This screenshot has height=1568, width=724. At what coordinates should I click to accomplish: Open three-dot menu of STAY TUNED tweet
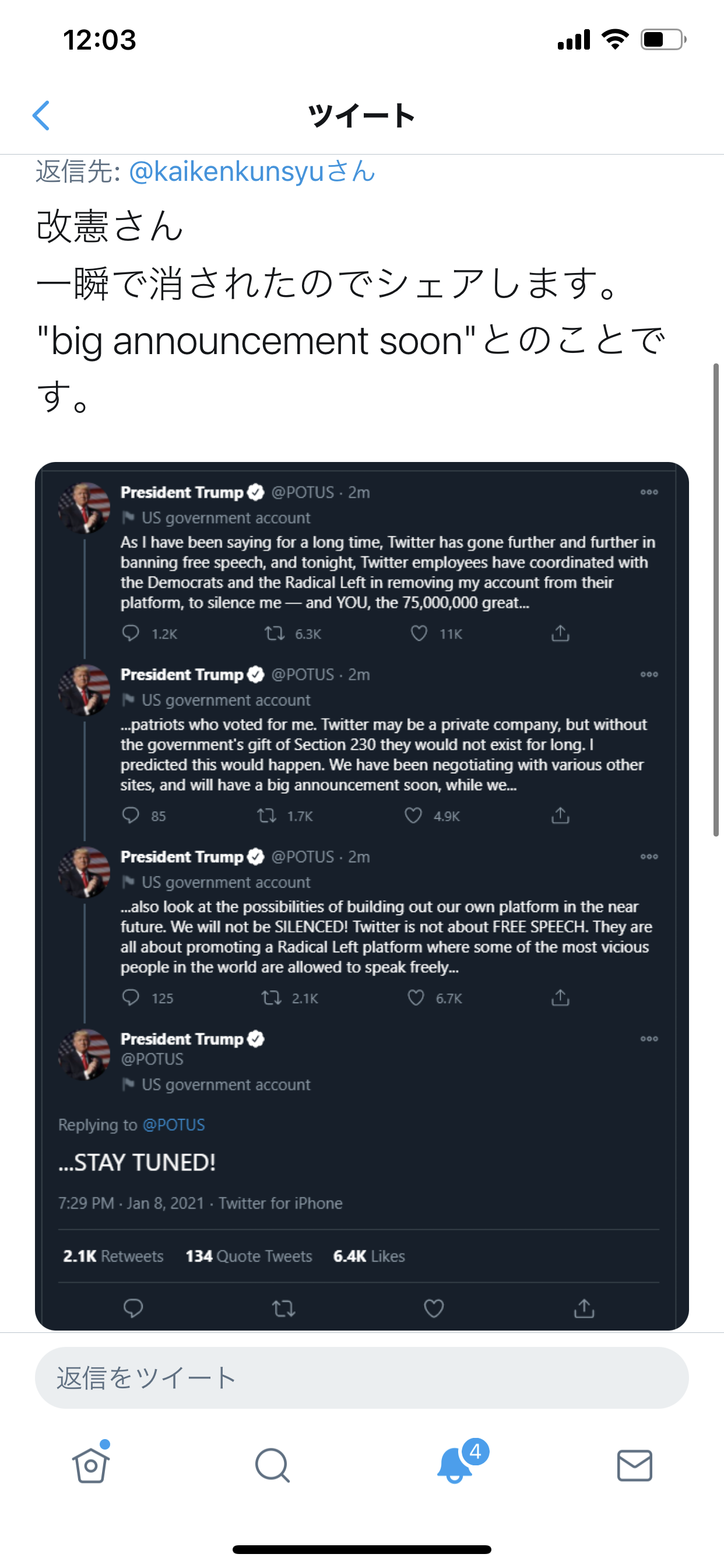(649, 1038)
